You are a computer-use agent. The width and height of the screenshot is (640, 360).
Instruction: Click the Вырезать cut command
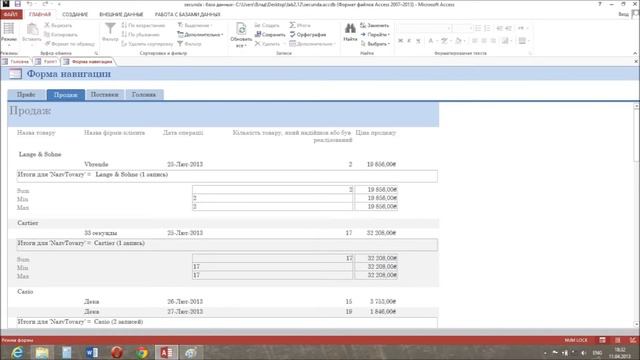[x=58, y=25]
